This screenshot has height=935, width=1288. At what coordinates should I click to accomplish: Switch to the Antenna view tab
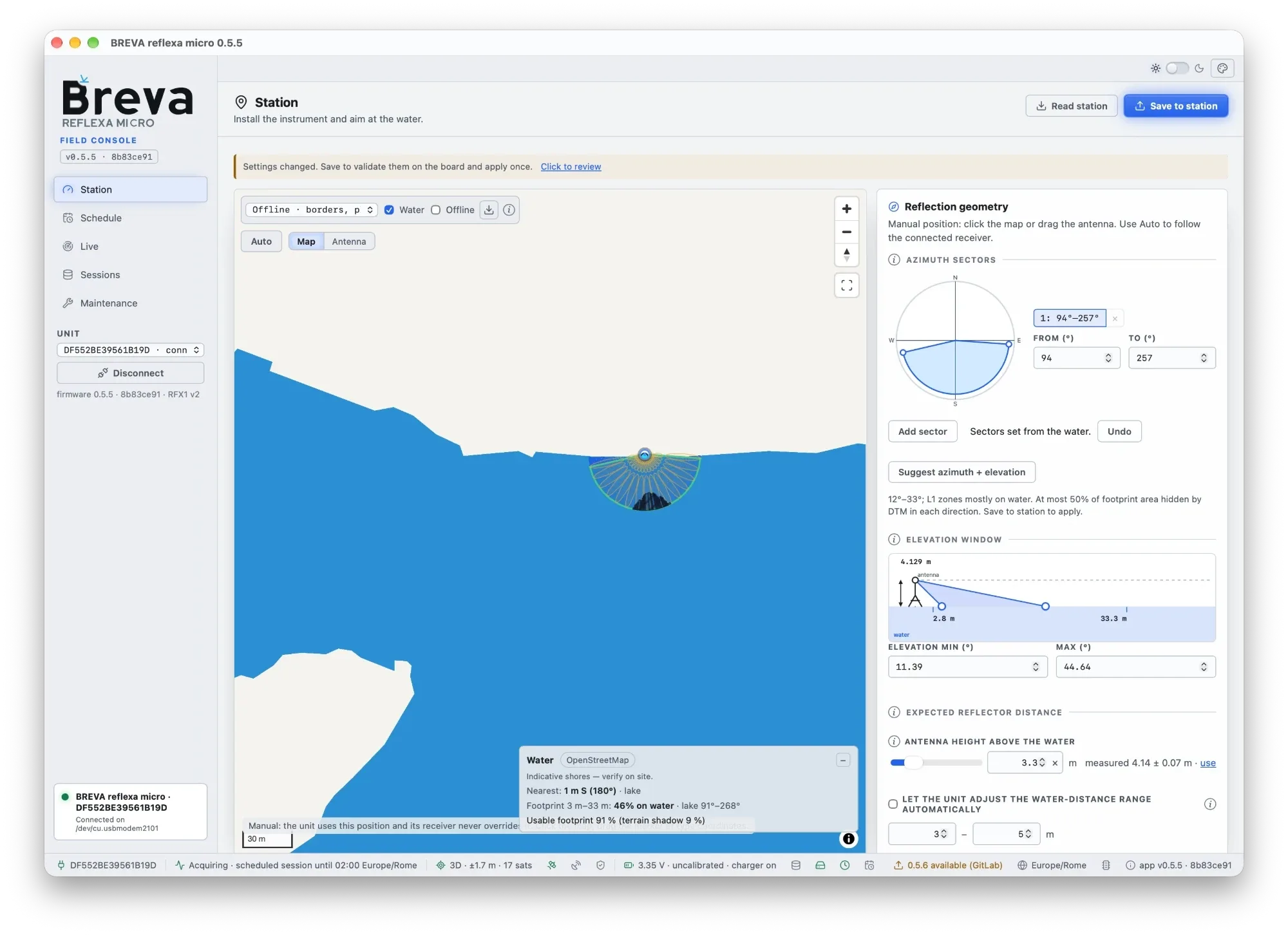coord(348,241)
